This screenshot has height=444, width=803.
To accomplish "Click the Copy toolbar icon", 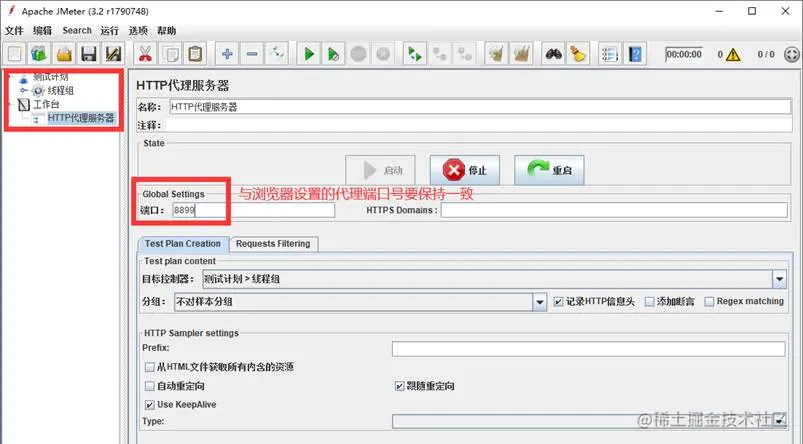I will 170,54.
